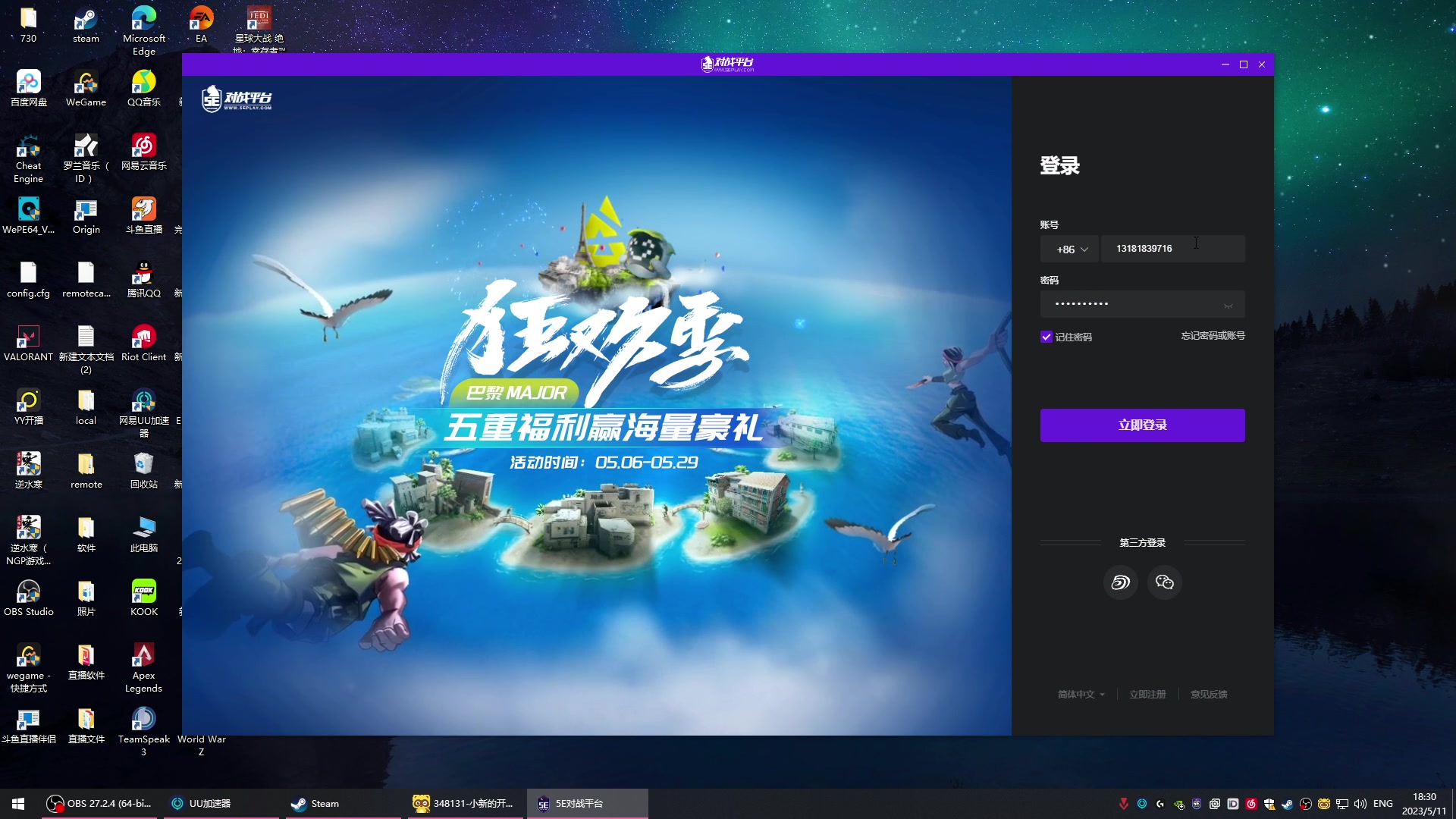Open WeChat third-party login
The width and height of the screenshot is (1456, 819).
[x=1164, y=582]
